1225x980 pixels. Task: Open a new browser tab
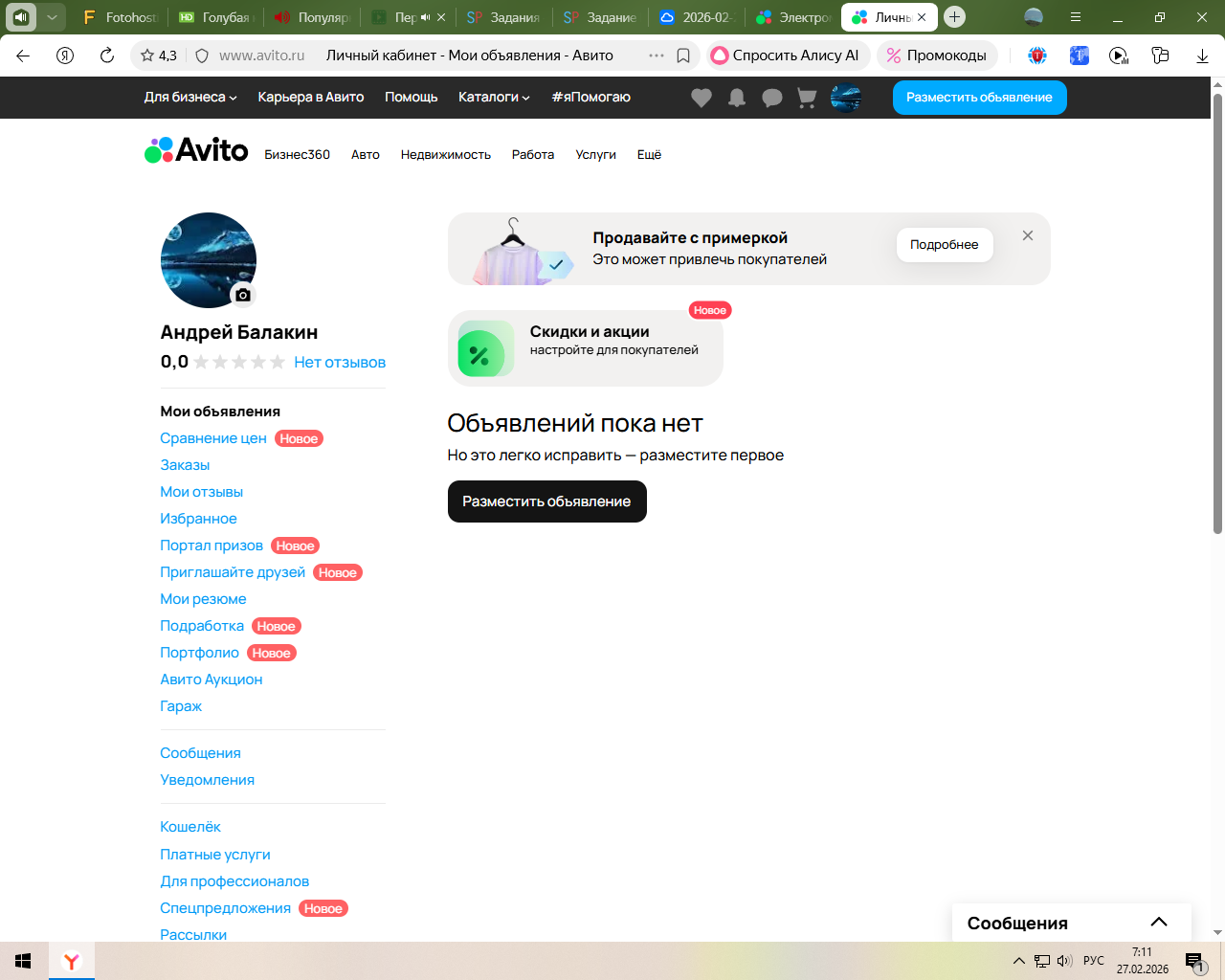point(954,17)
